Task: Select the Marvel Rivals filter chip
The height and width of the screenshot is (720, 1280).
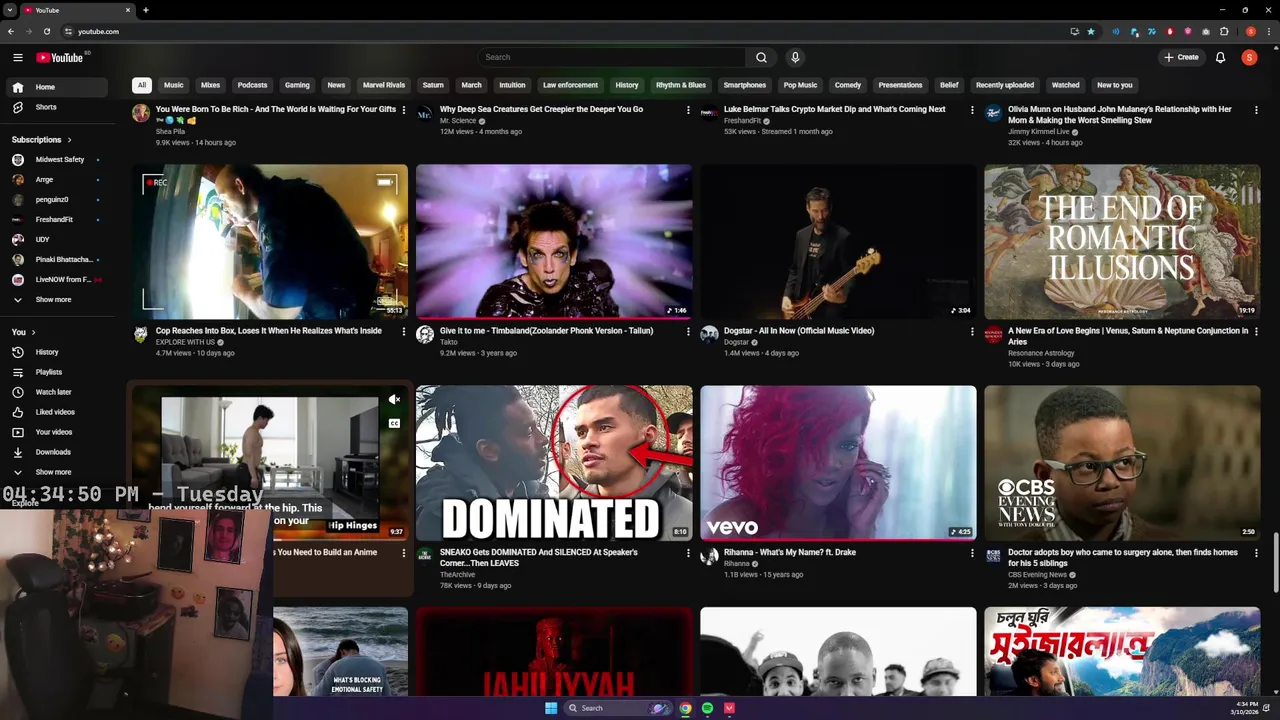Action: (x=384, y=85)
